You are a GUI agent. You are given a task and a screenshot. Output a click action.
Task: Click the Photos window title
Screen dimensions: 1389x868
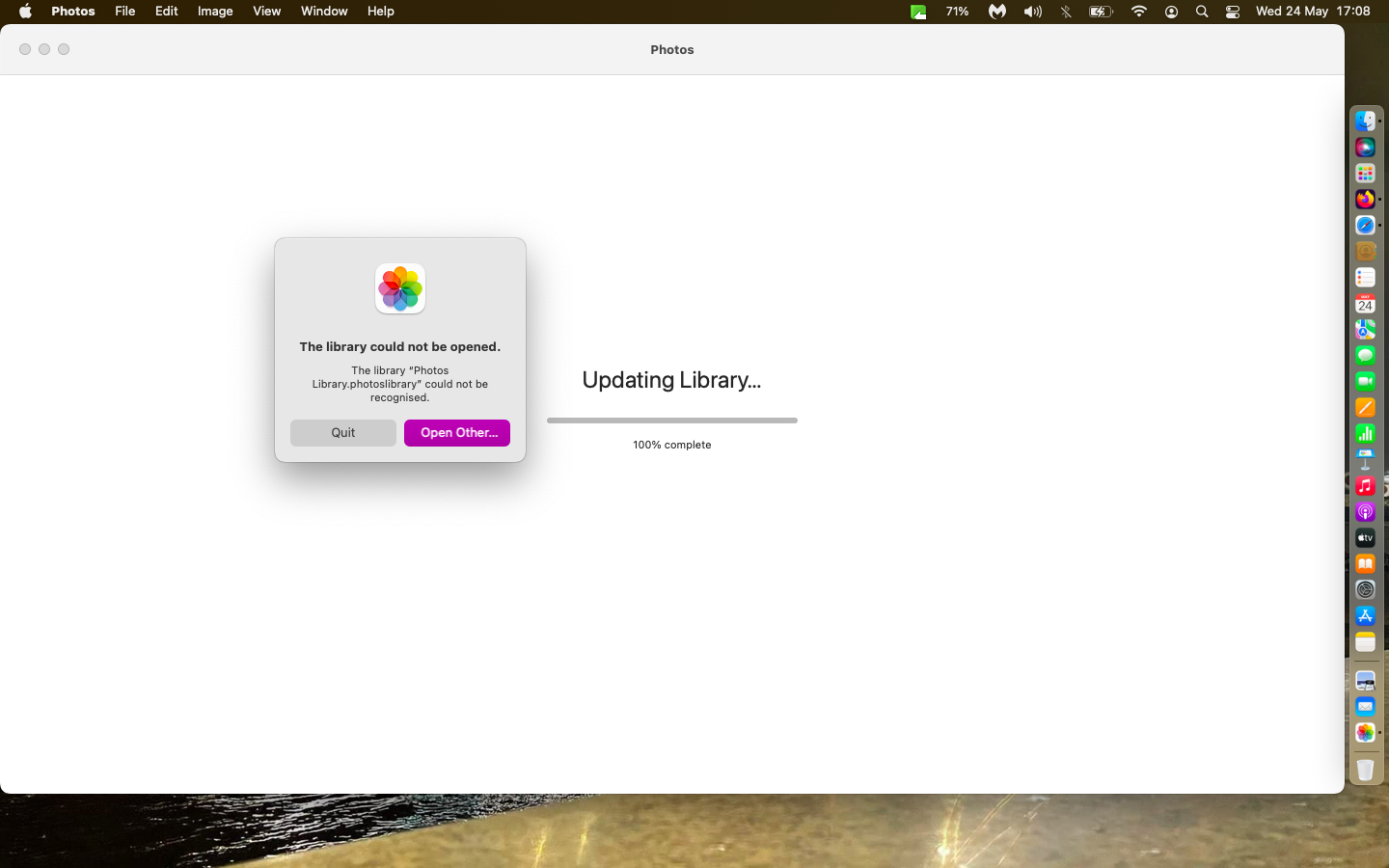coord(672,49)
